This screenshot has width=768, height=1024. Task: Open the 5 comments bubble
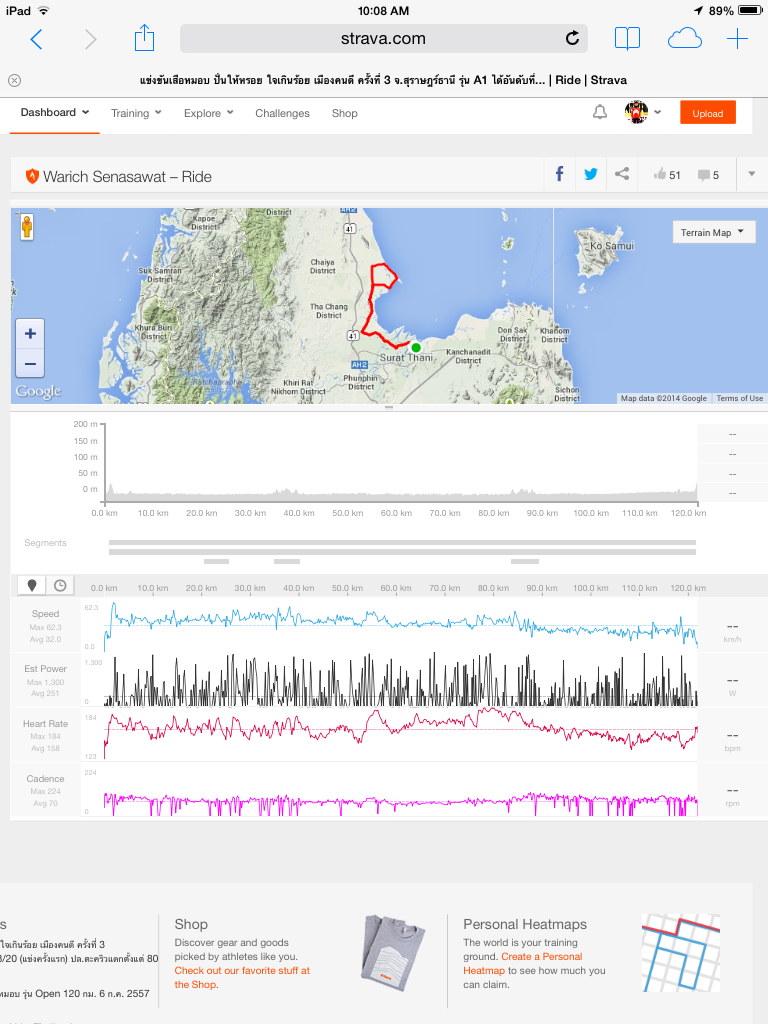709,174
